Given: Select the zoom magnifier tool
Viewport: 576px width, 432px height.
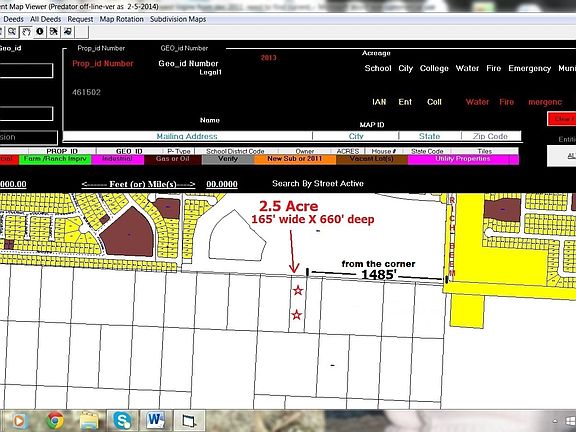Looking at the screenshot, I should pos(12,32).
